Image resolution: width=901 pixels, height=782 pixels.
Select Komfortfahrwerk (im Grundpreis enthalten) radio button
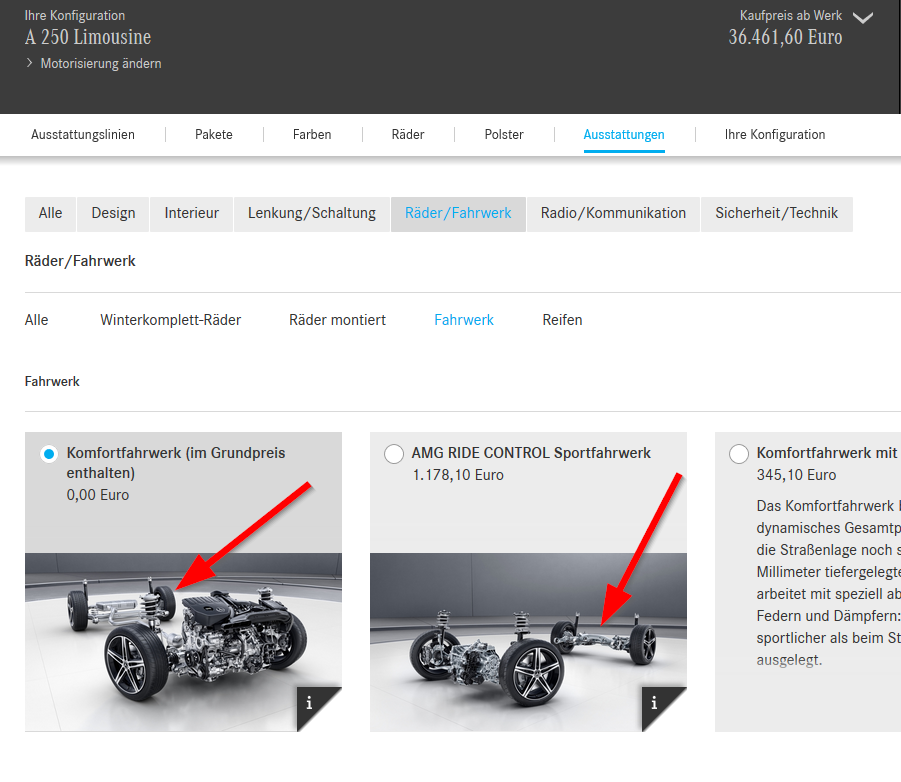click(x=49, y=454)
